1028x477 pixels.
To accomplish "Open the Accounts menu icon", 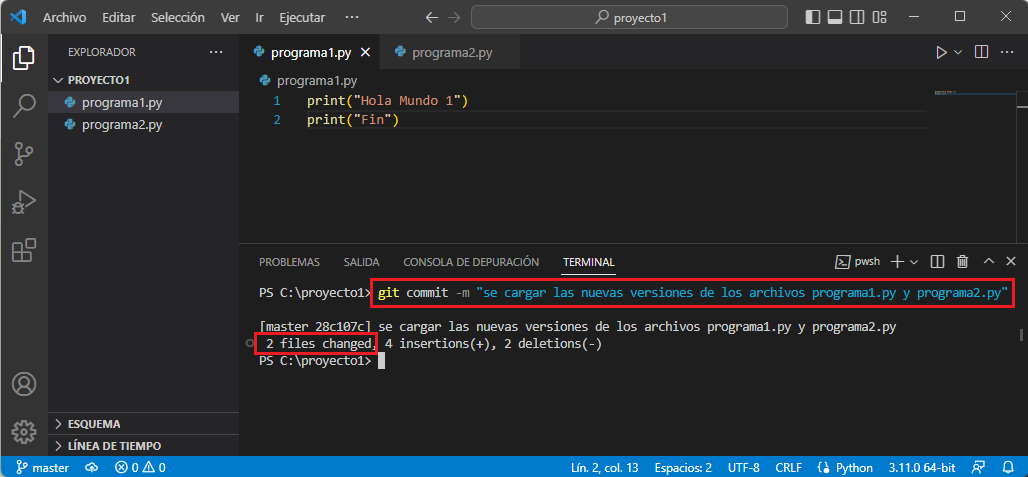I will (24, 384).
